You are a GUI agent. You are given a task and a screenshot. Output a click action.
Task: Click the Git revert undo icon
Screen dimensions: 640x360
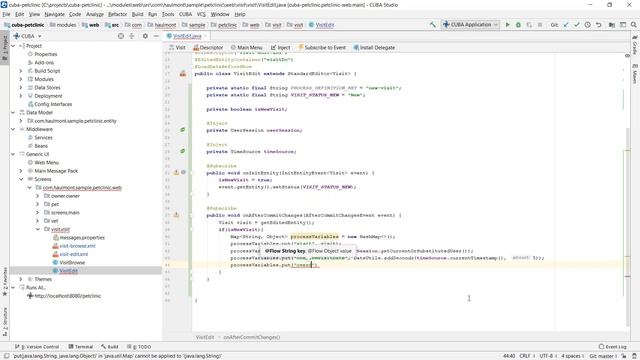coord(598,25)
